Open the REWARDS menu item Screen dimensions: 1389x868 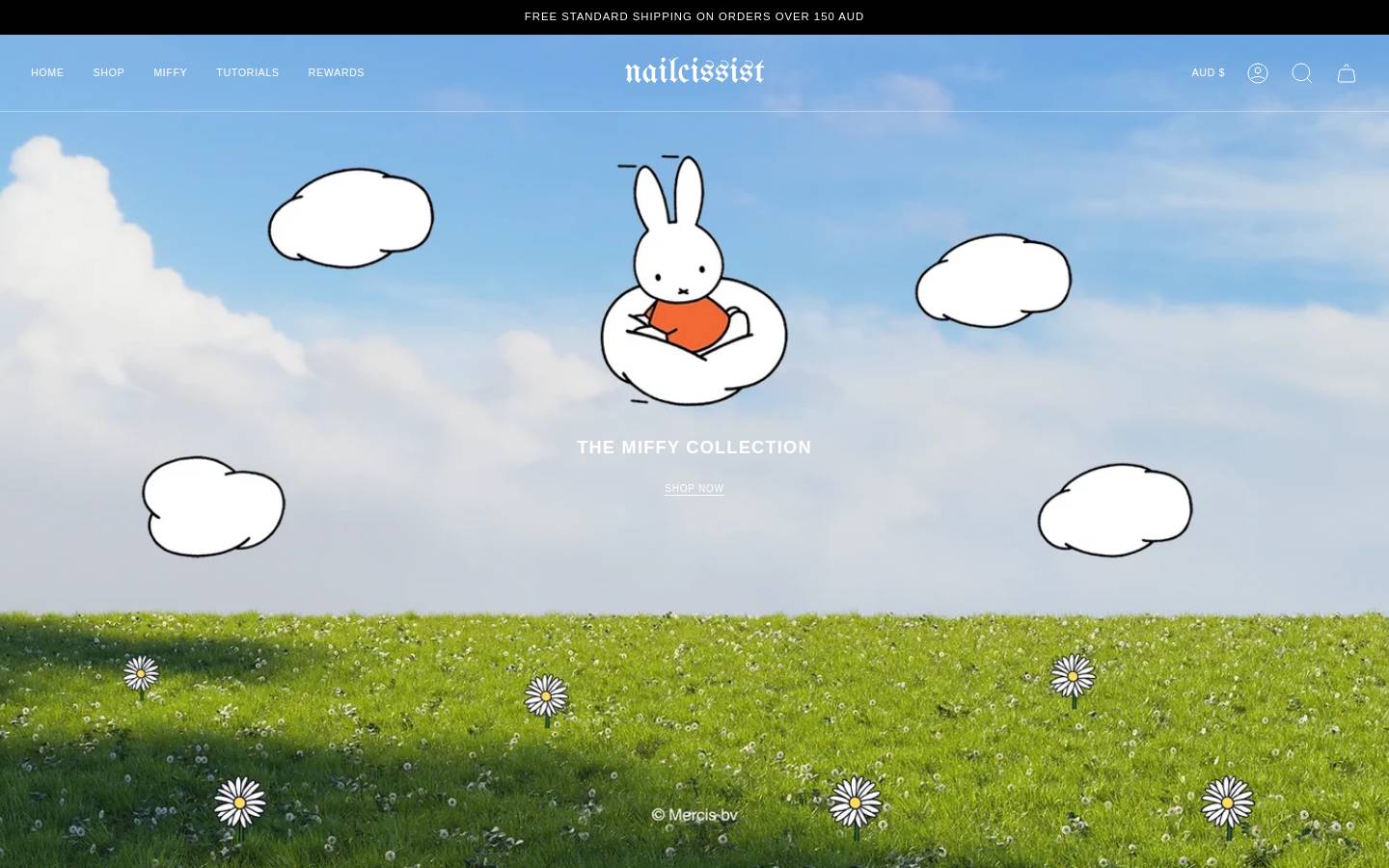tap(336, 73)
